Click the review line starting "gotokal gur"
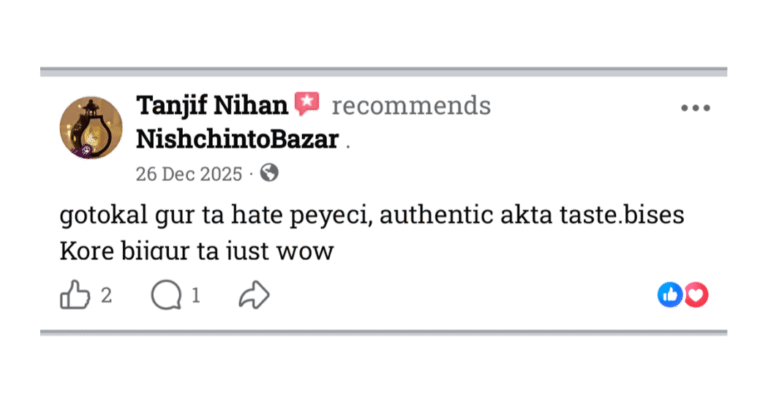This screenshot has width=768, height=402. (370, 217)
